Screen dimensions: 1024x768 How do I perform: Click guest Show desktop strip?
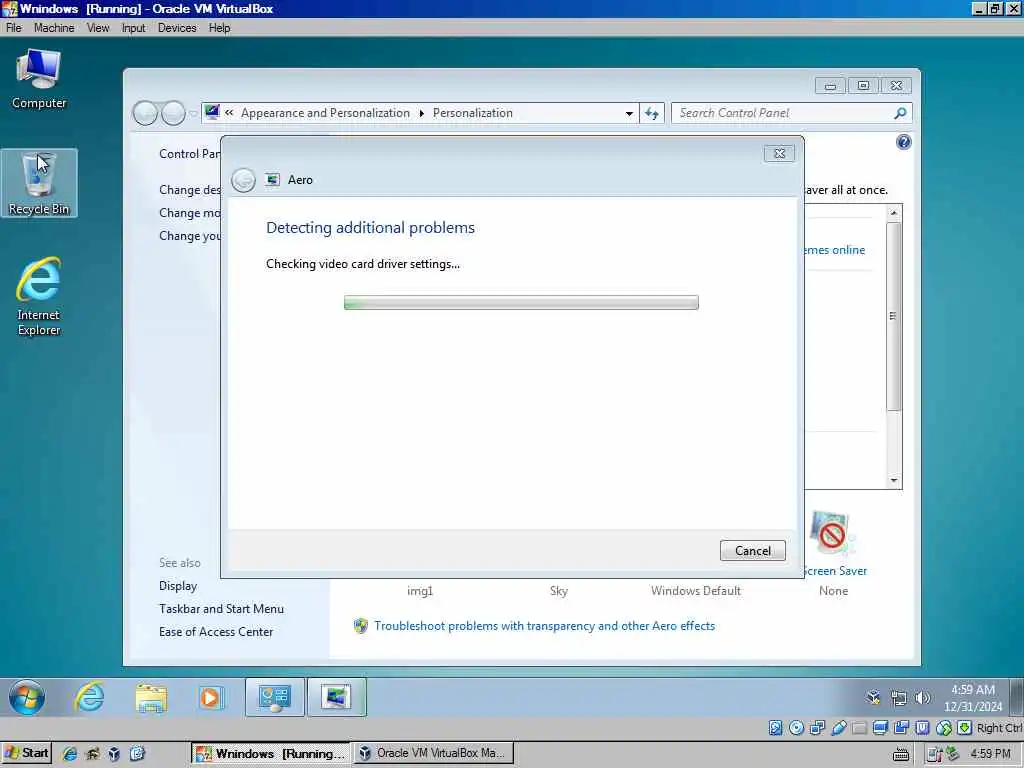(1016, 697)
